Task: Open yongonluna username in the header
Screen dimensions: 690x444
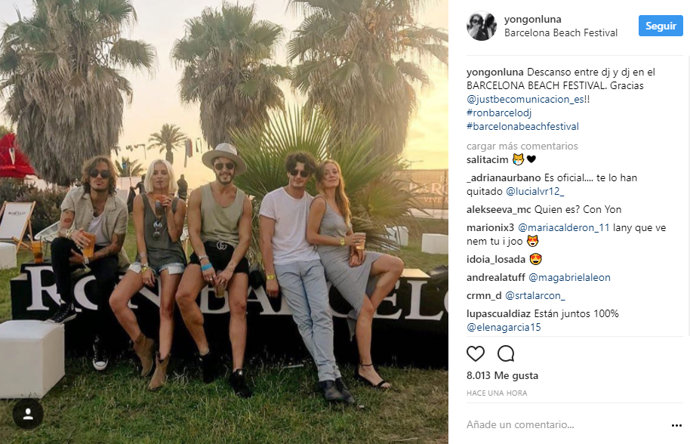Action: pos(532,19)
